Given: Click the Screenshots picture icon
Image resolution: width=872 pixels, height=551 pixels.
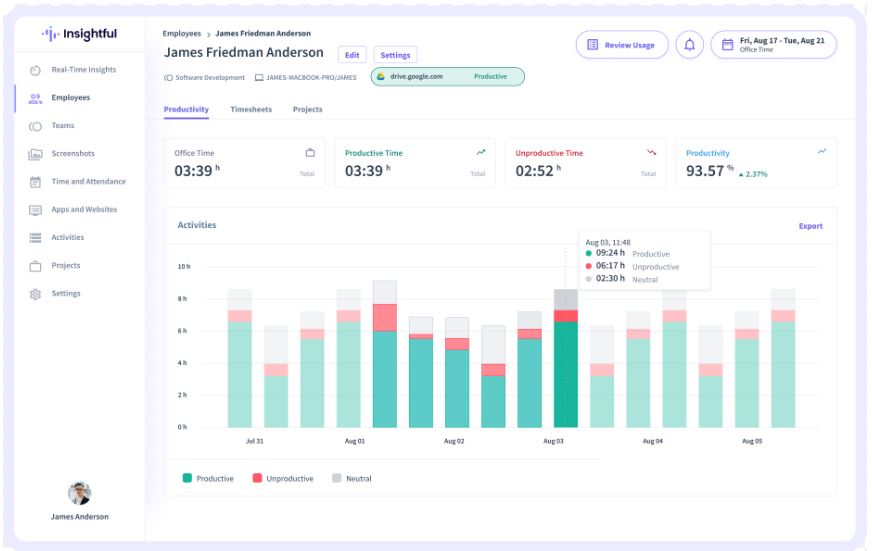Looking at the screenshot, I should 35,154.
